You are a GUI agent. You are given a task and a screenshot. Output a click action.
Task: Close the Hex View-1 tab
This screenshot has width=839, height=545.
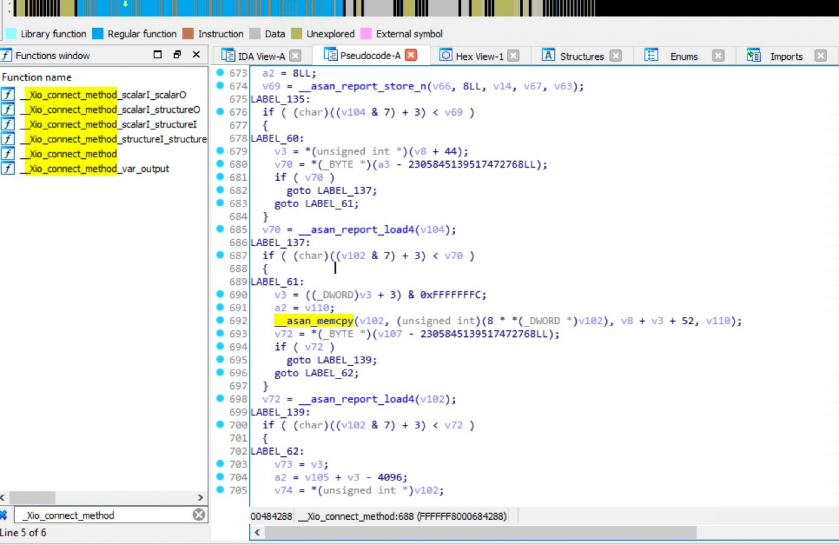click(x=513, y=56)
